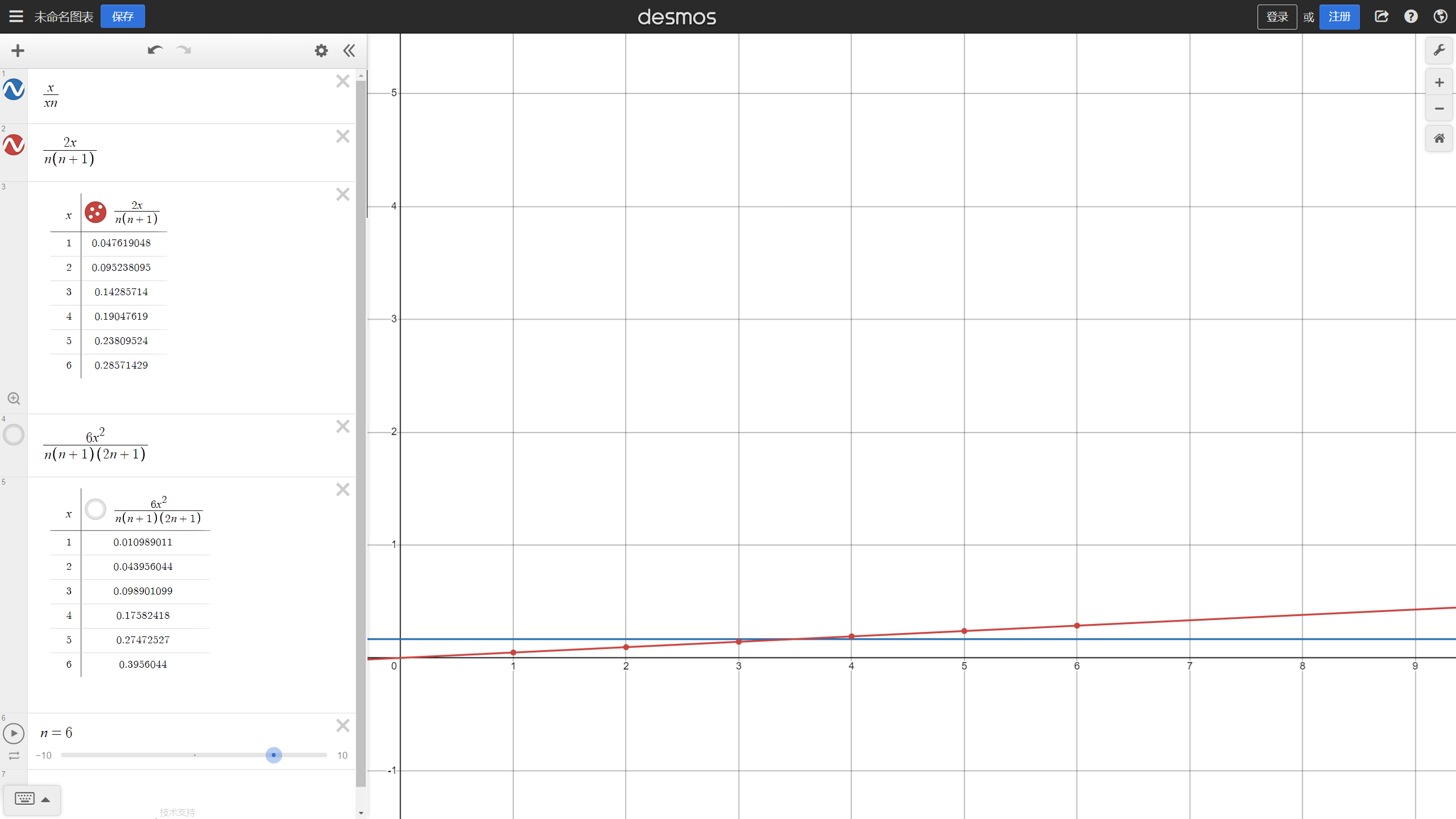Viewport: 1456px width, 819px height.
Task: Zoom in on the graph
Action: click(x=1439, y=82)
